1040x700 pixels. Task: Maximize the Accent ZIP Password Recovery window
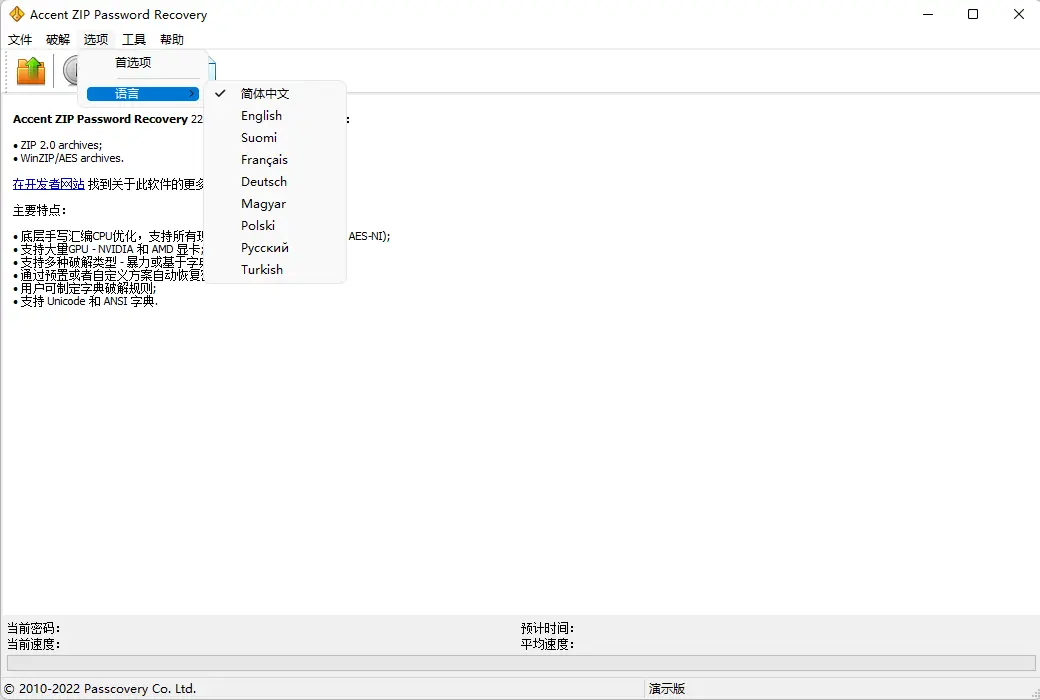coord(973,14)
